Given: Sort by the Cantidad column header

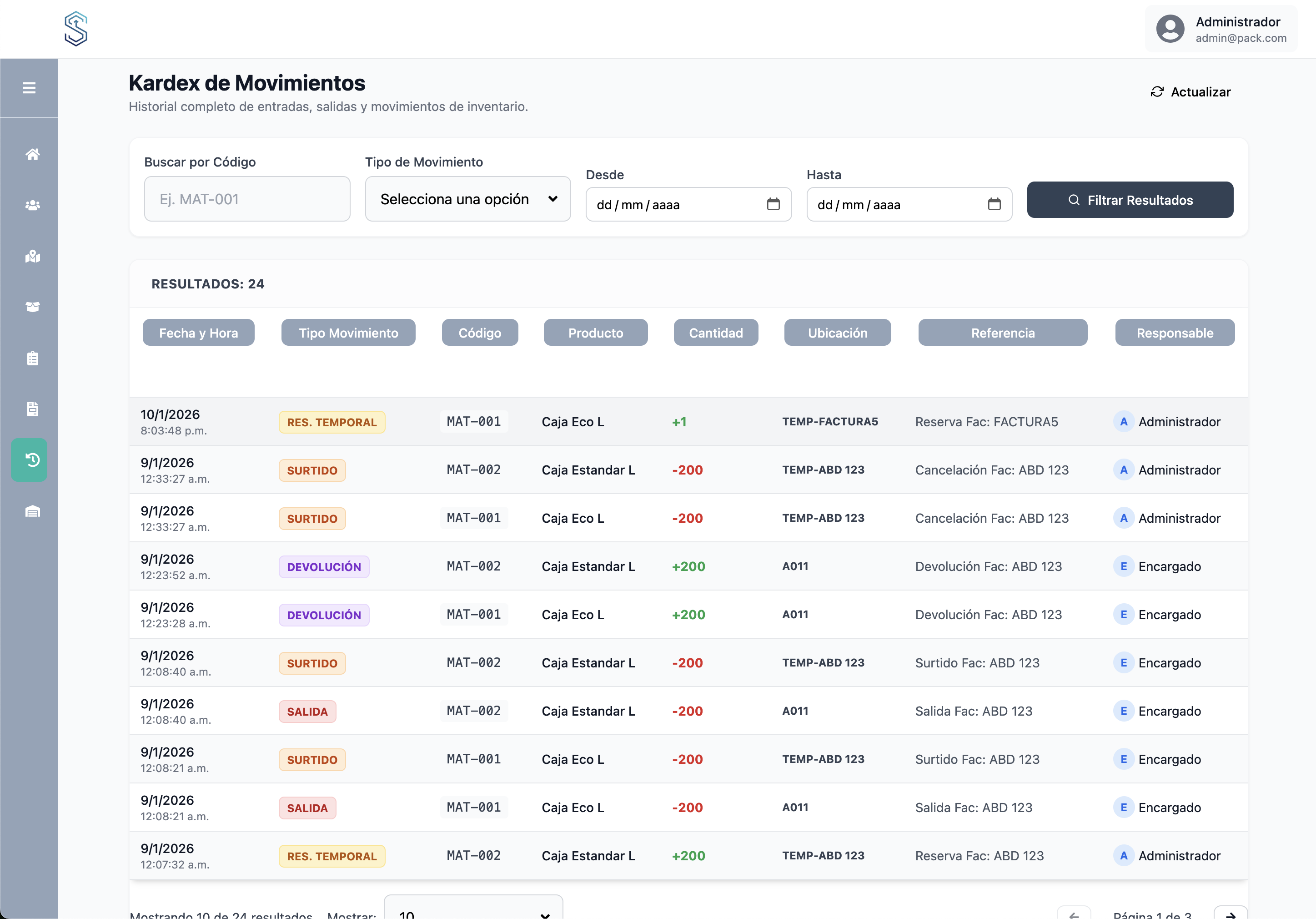Looking at the screenshot, I should click(x=715, y=333).
